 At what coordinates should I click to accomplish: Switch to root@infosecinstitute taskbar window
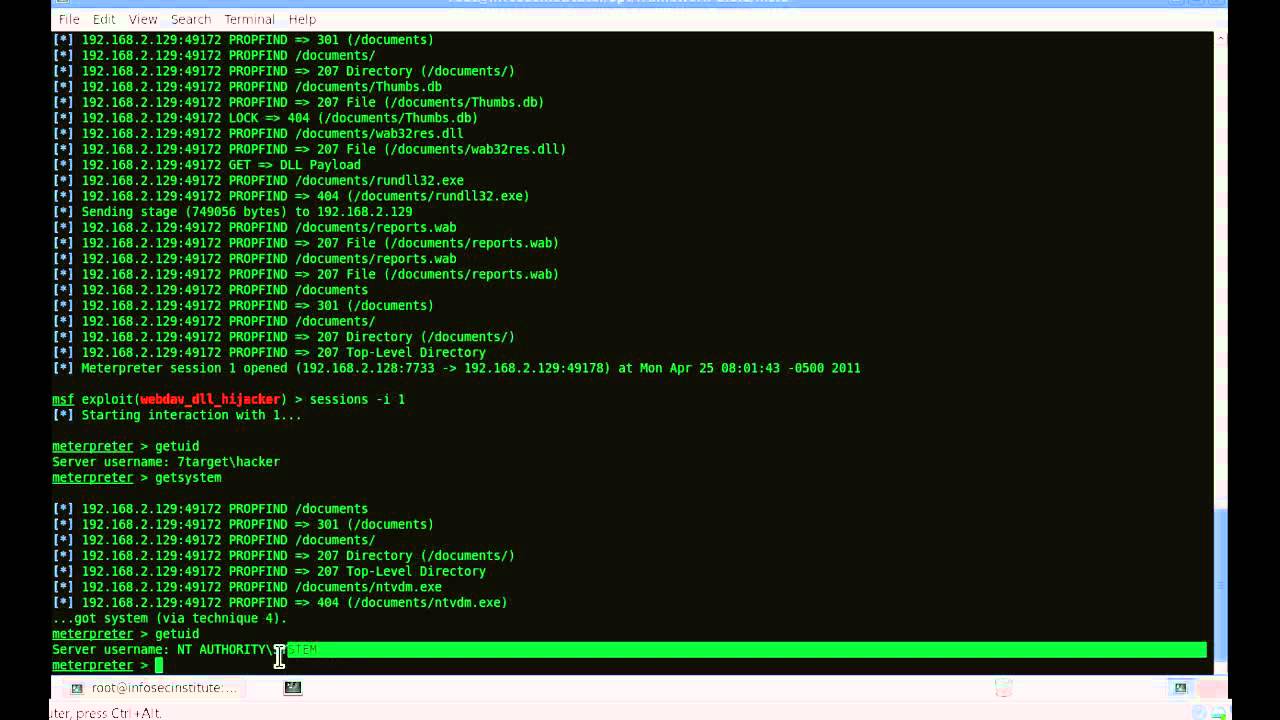(154, 688)
